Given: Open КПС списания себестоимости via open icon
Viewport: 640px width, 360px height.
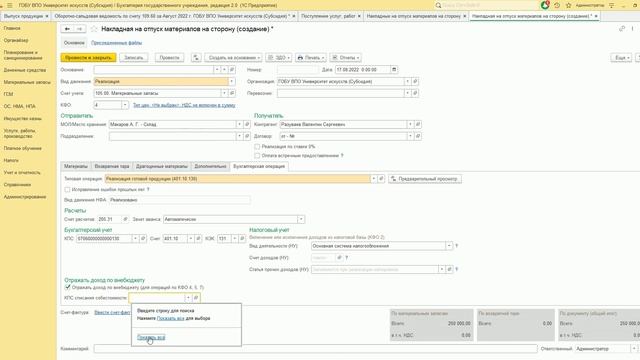Looking at the screenshot, I should (196, 298).
